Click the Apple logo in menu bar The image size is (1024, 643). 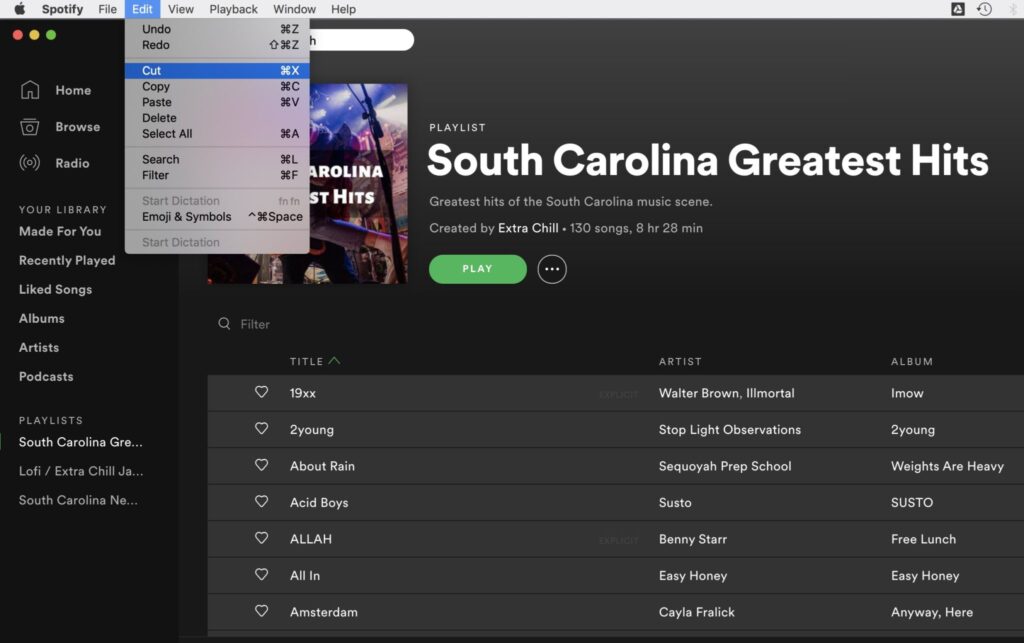(x=19, y=9)
